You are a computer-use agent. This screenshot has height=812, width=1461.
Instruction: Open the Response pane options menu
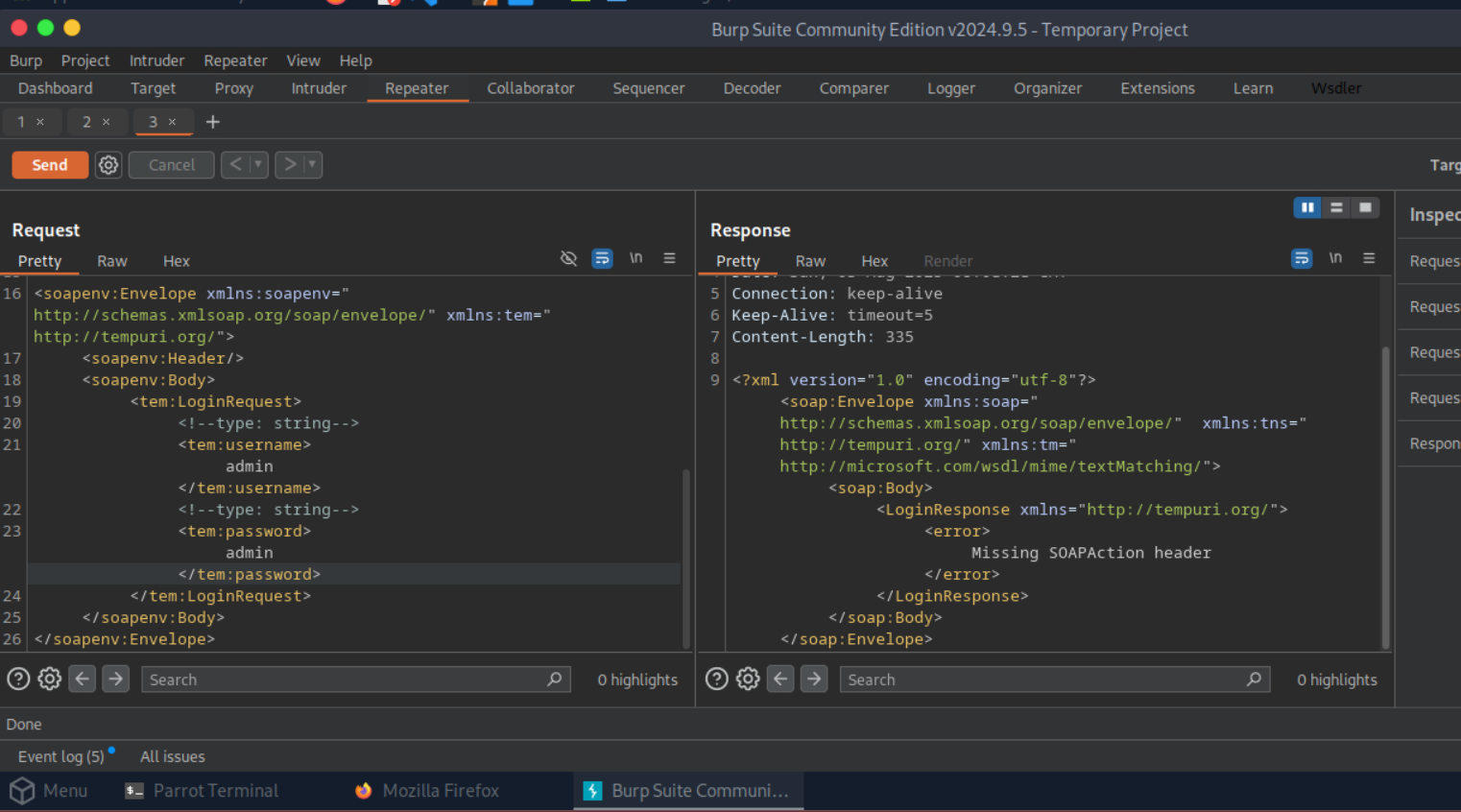(x=1369, y=258)
